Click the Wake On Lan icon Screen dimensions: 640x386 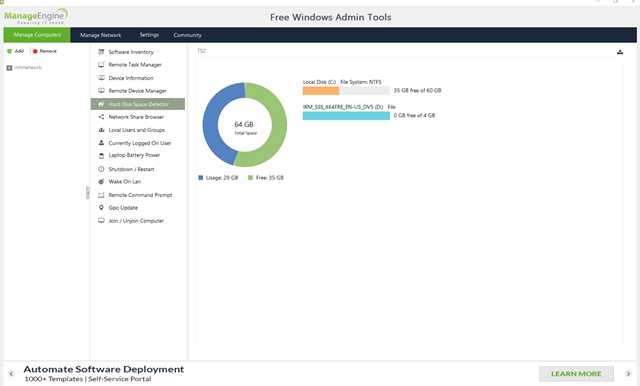pos(101,182)
